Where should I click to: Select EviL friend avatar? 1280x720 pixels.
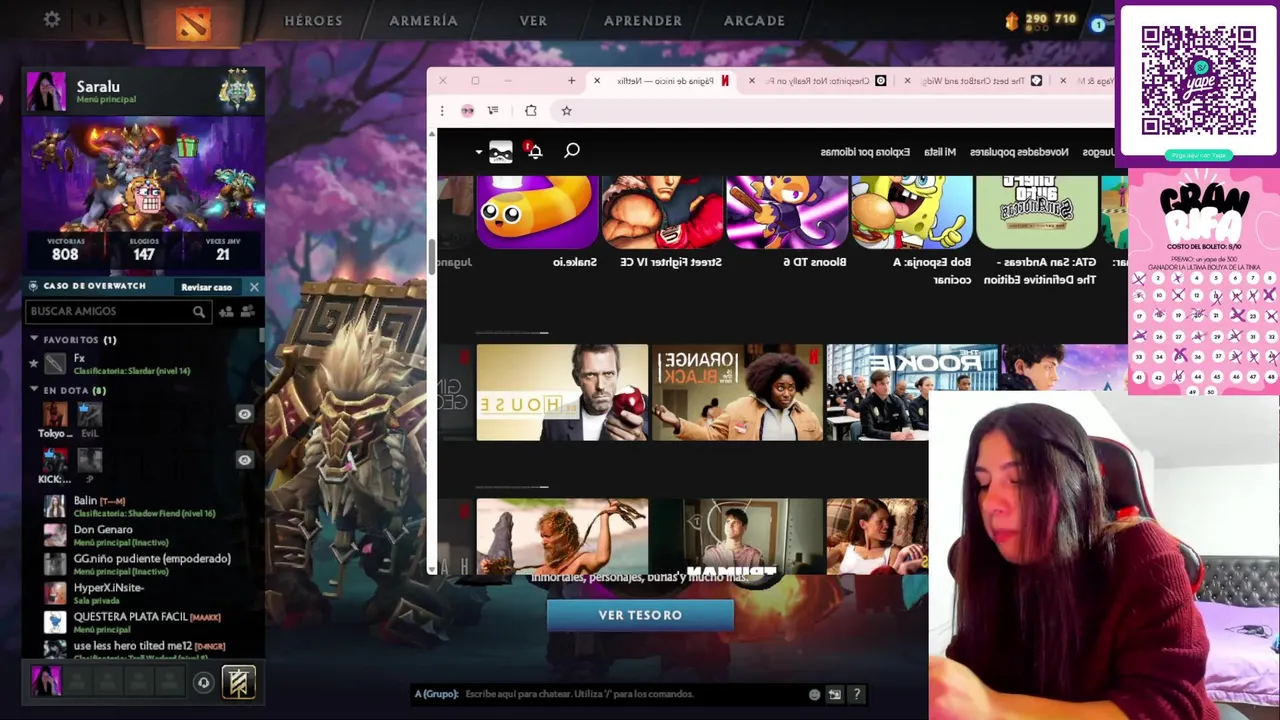point(90,414)
